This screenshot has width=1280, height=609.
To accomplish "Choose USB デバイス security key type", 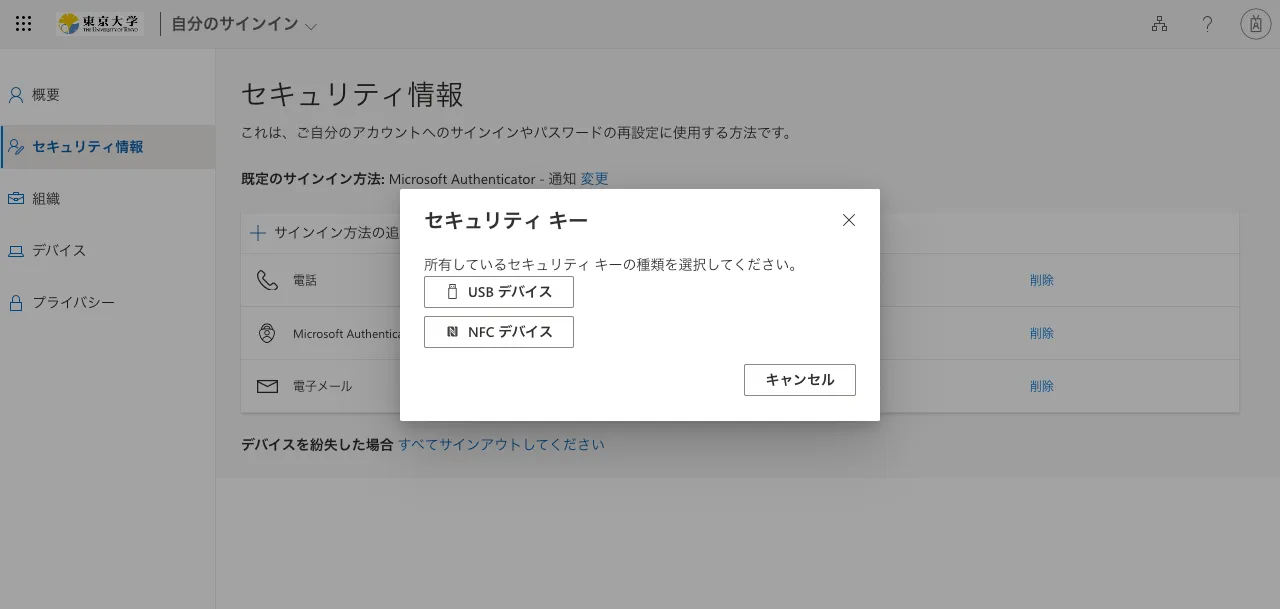I will pos(499,292).
